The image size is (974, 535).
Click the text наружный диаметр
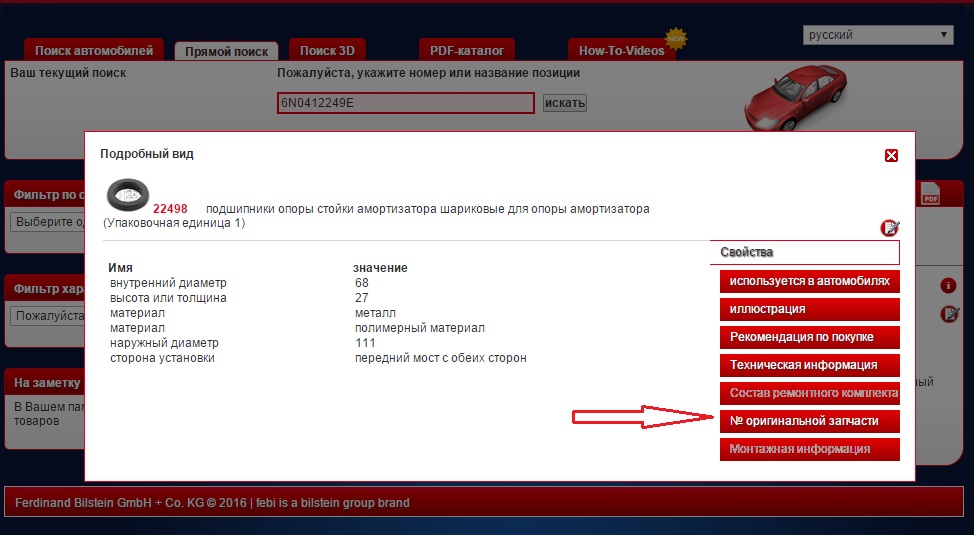[164, 343]
